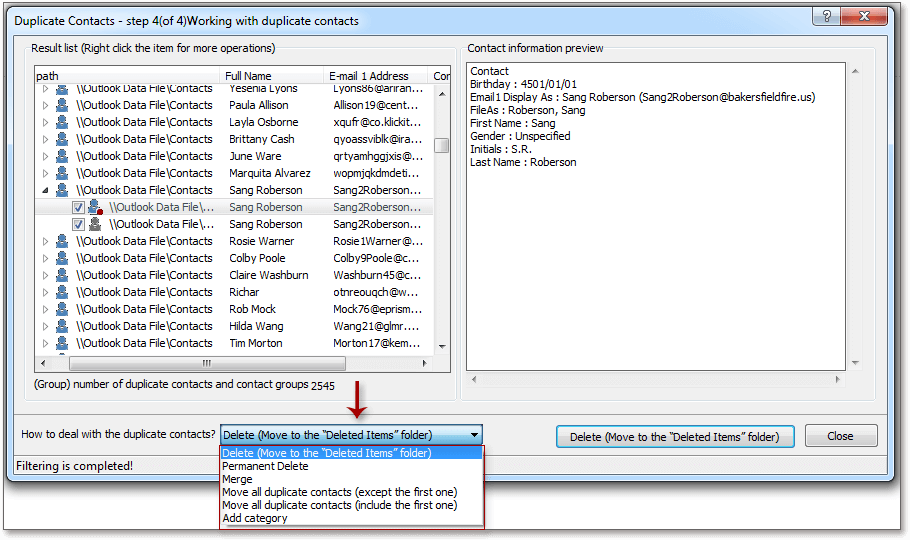Viewport: 910px width, 540px height.
Task: Click the gray contact icon in second Sang Roberson row
Action: [95, 224]
